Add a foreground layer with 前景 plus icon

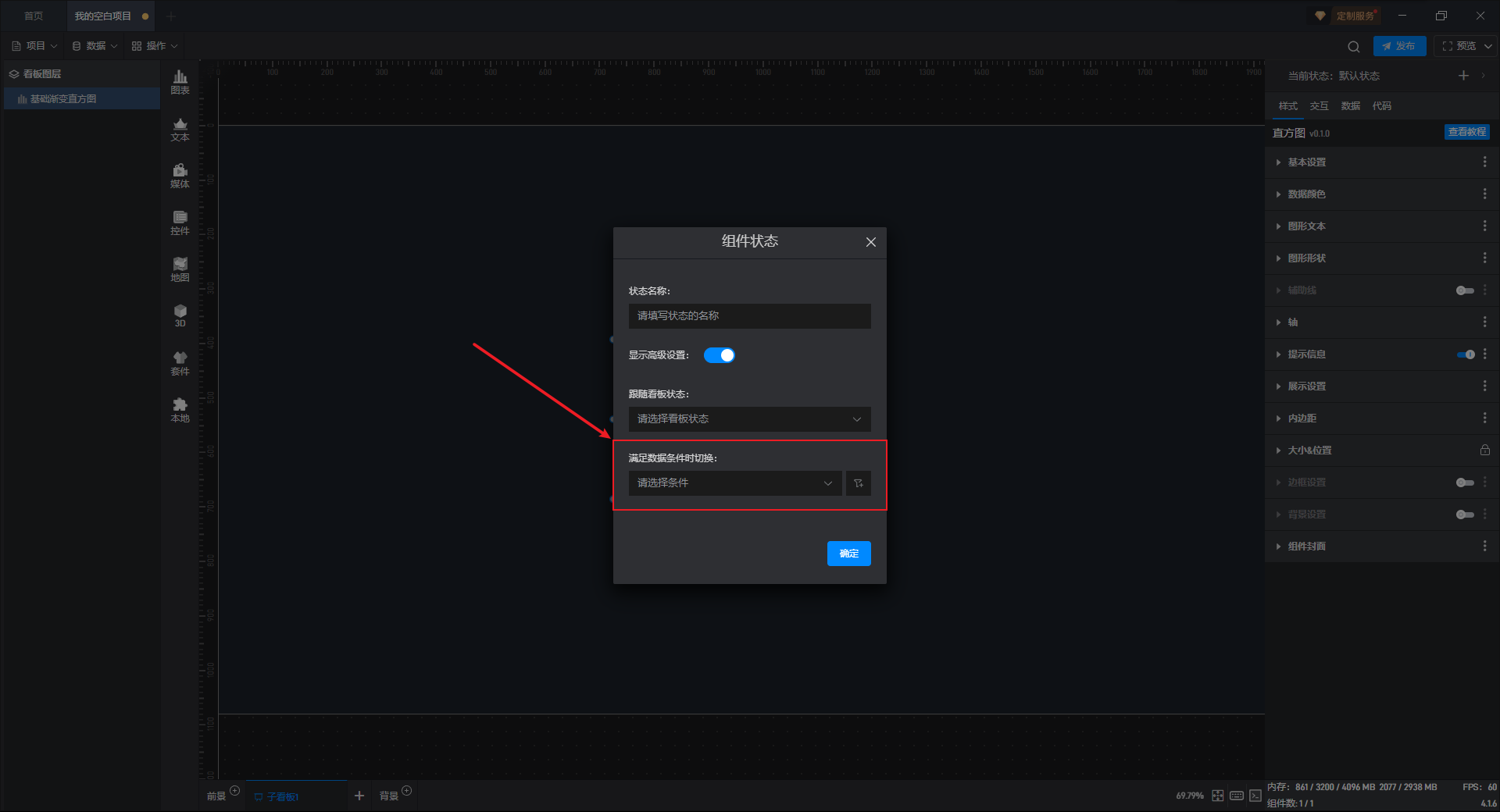coord(234,790)
